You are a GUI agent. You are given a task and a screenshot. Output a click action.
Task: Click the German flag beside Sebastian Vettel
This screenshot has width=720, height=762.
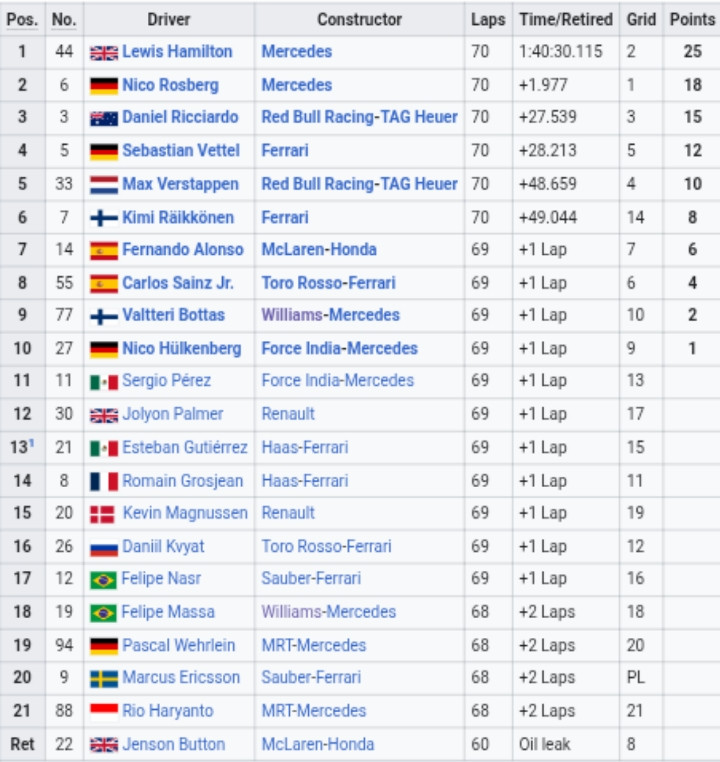[x=104, y=152]
